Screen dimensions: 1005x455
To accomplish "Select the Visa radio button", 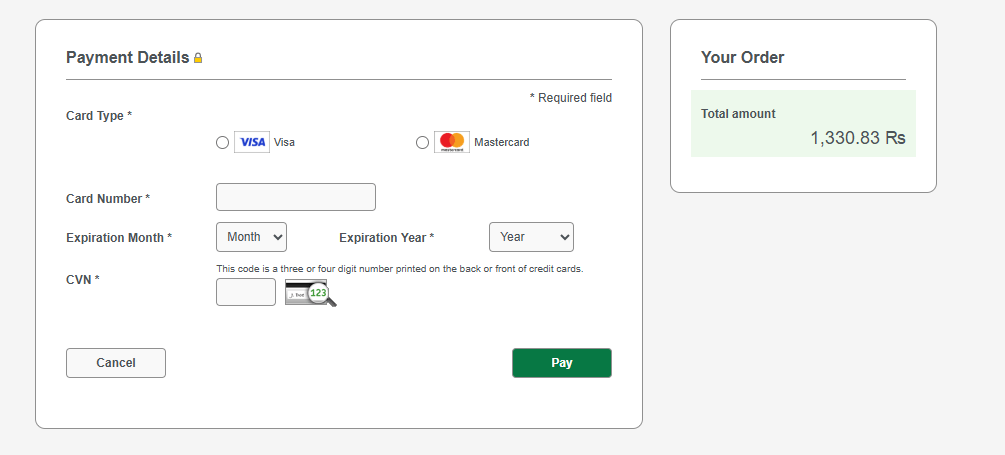I will [222, 142].
